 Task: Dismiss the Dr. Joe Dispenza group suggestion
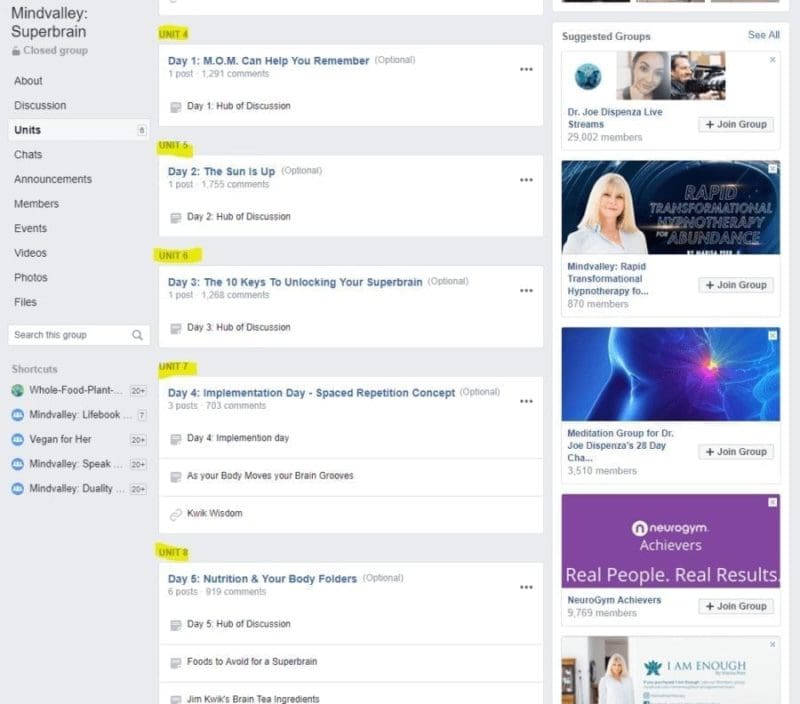pos(772,60)
